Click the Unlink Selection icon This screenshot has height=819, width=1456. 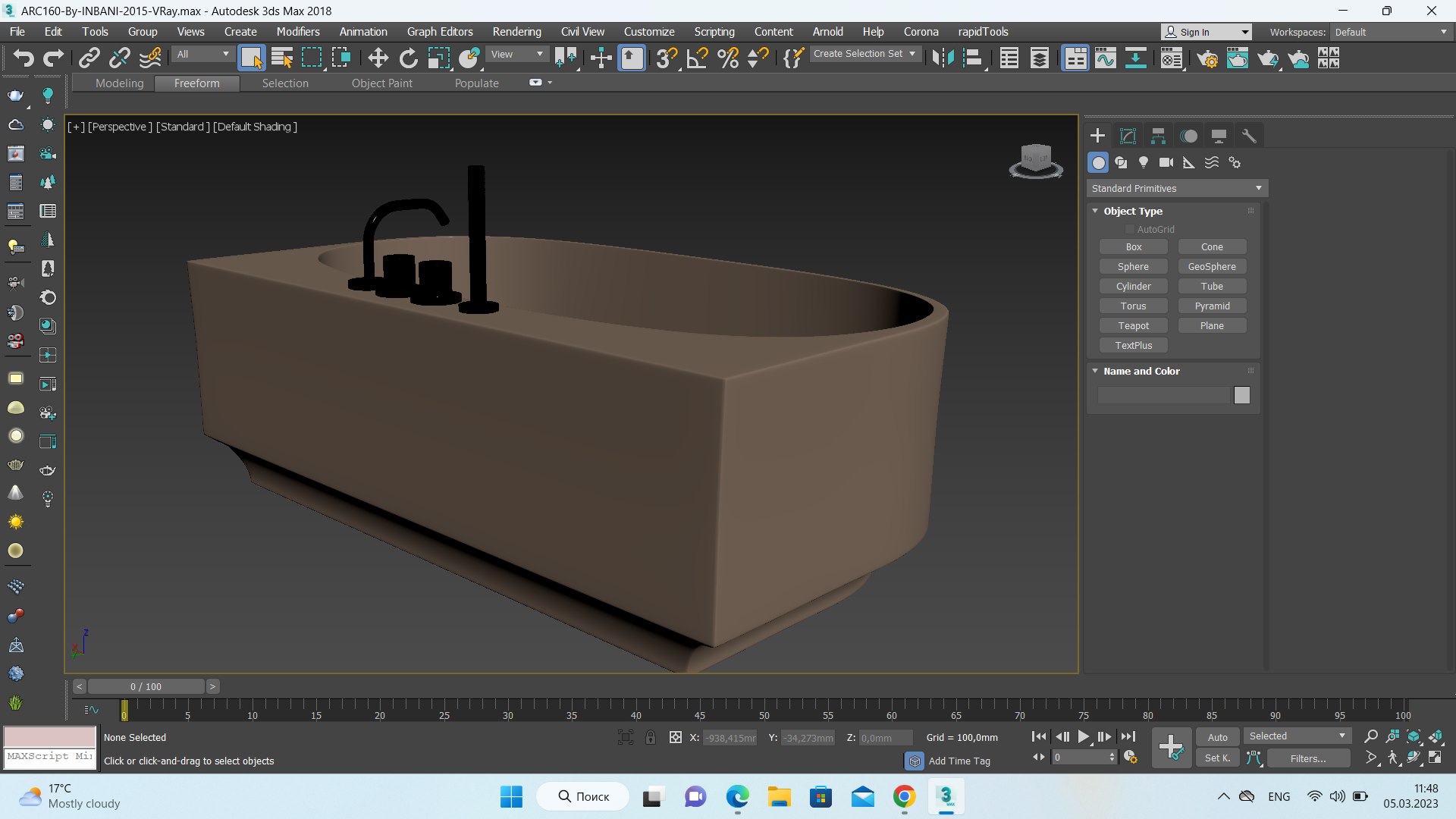[120, 58]
